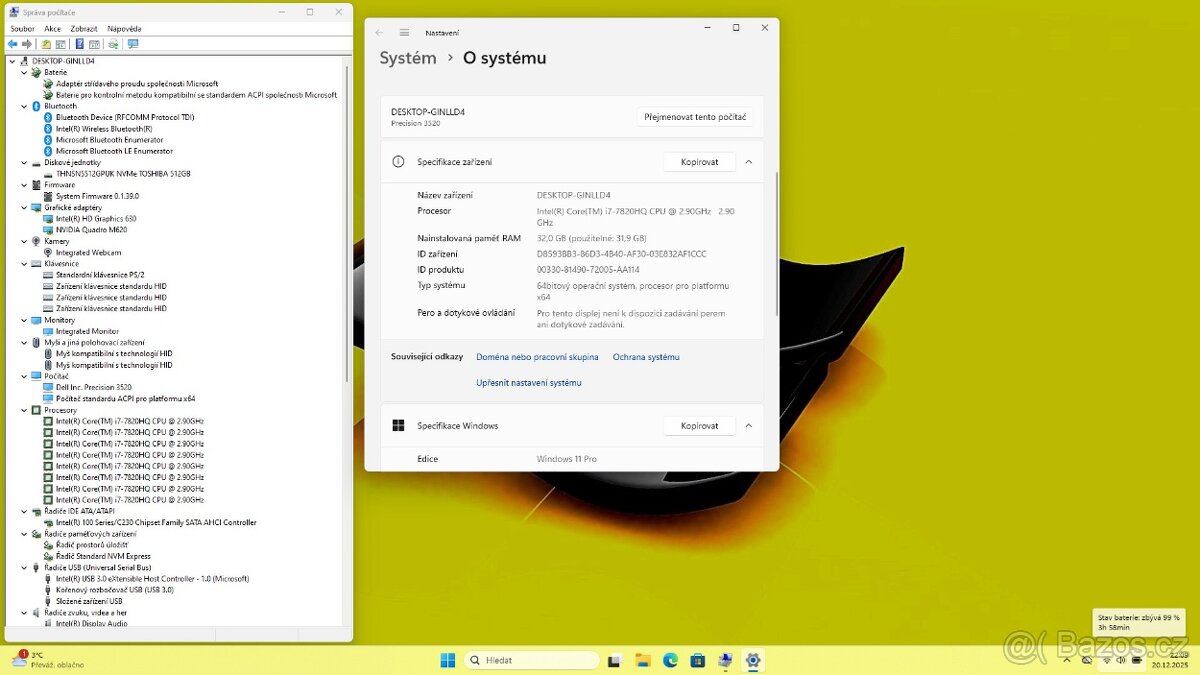Screen dimensions: 1200x675
Task: Click the forward navigation arrow in Device Manager toolbar
Action: click(27, 44)
